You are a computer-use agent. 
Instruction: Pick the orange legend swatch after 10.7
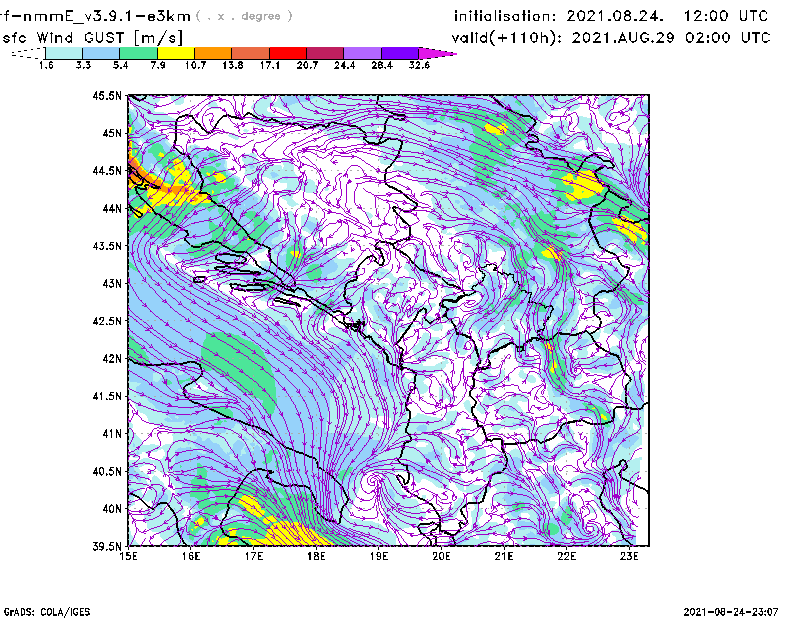213,53
